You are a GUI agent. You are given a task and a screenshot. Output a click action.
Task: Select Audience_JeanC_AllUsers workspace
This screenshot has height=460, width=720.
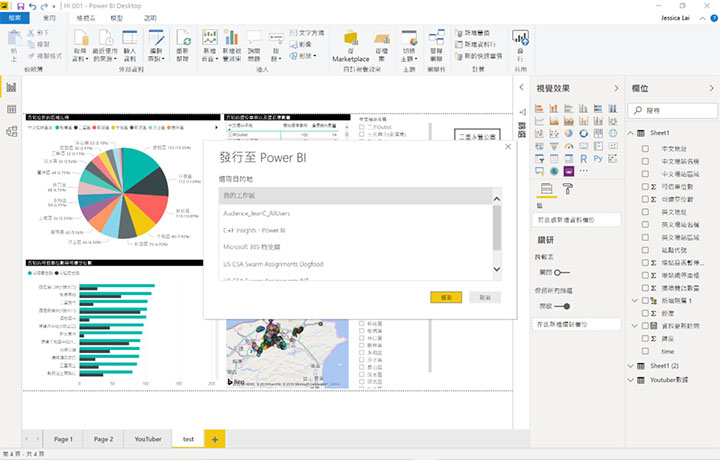(355, 213)
